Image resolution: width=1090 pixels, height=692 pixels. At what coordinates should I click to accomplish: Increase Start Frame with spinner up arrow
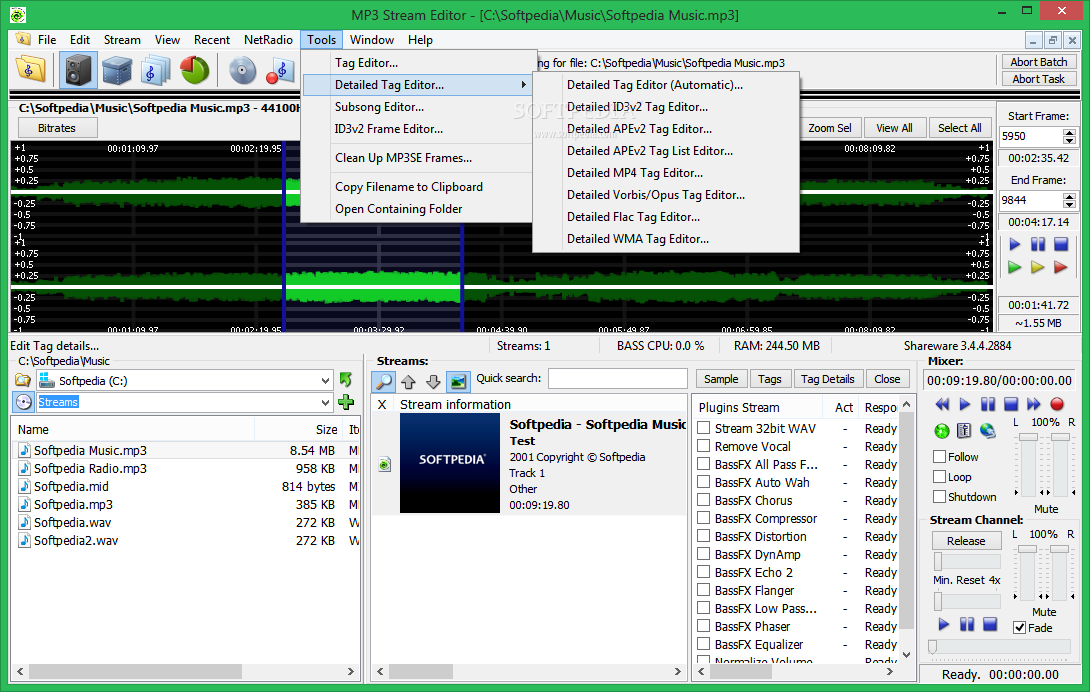[1069, 132]
